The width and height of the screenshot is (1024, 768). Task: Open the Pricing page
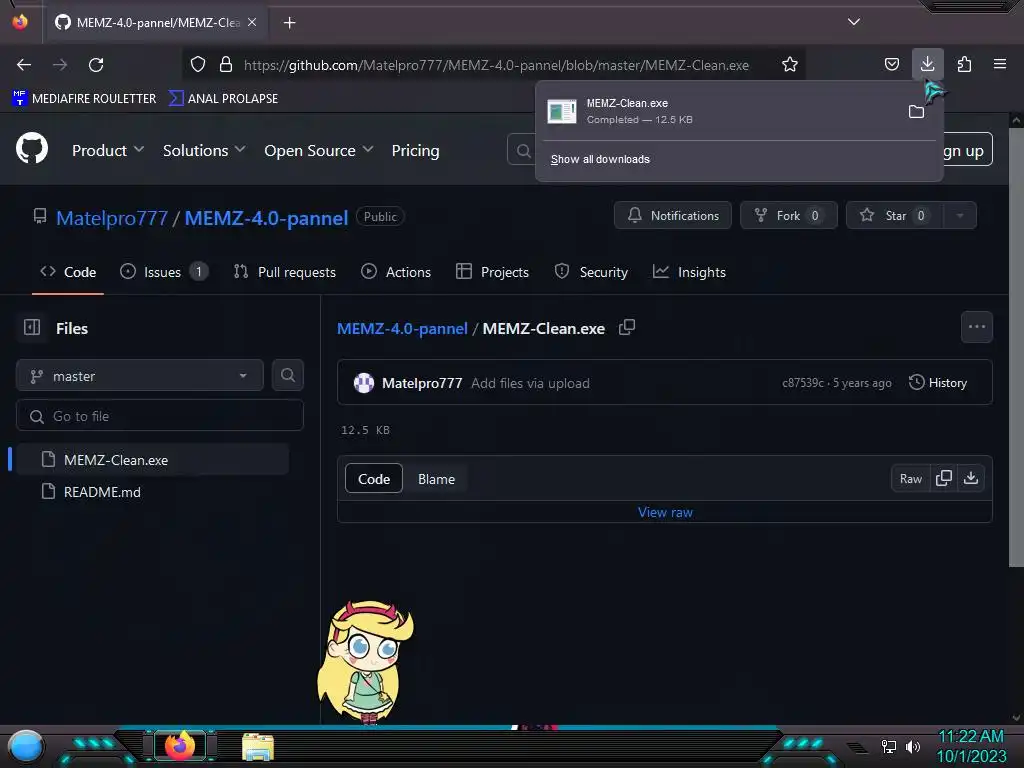click(415, 150)
